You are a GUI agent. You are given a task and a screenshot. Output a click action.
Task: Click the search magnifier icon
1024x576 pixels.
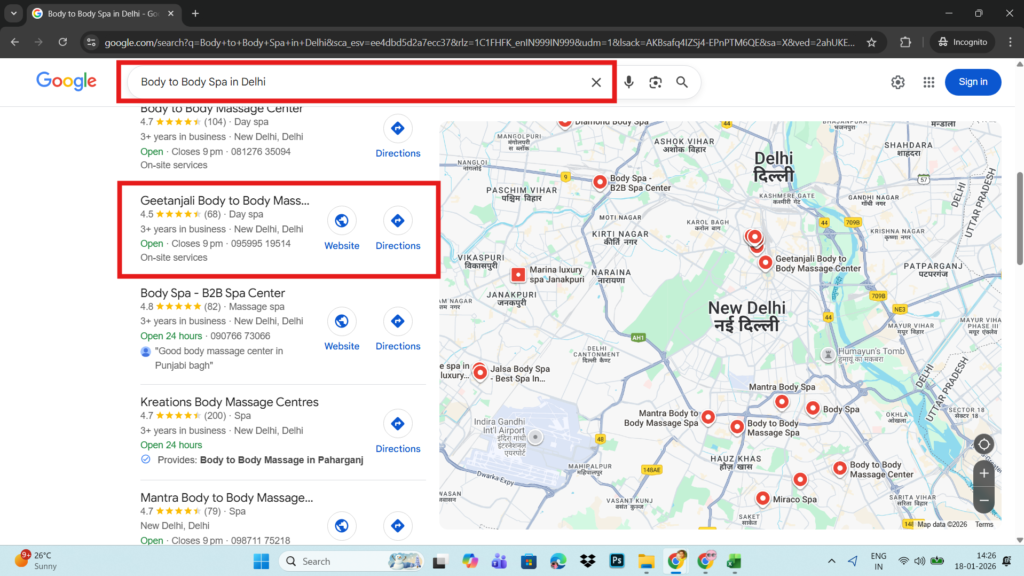coord(682,82)
